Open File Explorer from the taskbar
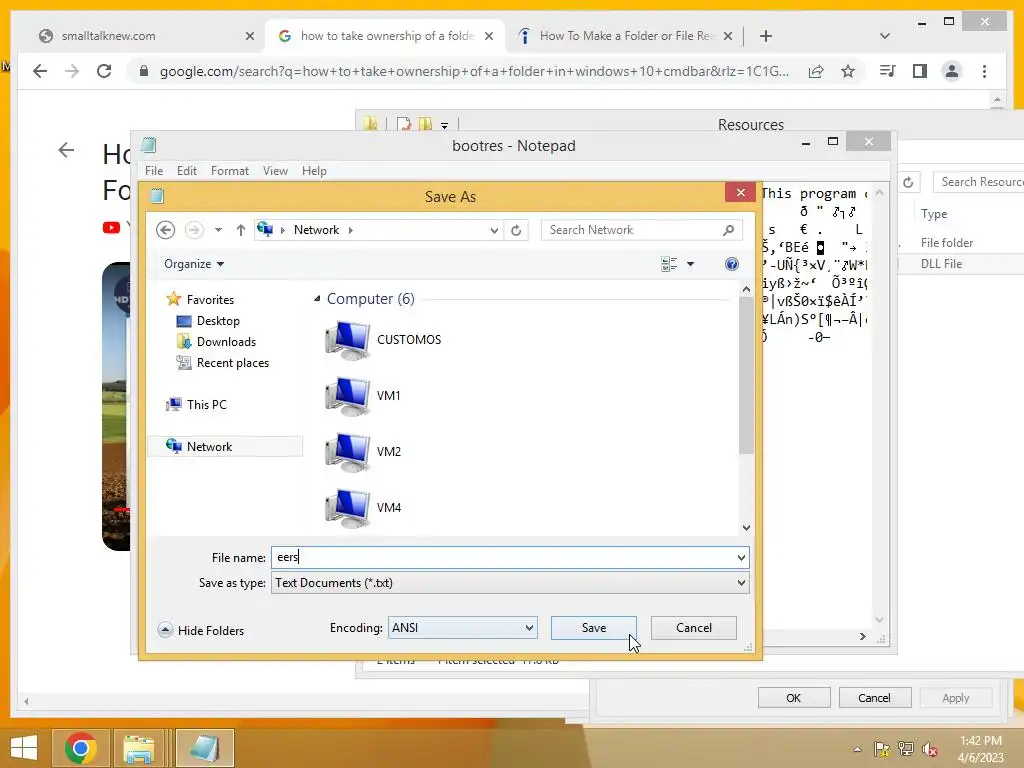1024x768 pixels. coord(138,748)
